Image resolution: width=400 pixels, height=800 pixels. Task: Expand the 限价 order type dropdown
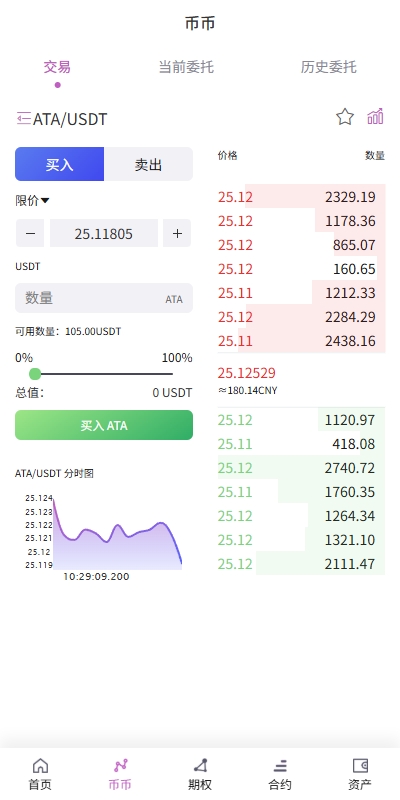33,201
